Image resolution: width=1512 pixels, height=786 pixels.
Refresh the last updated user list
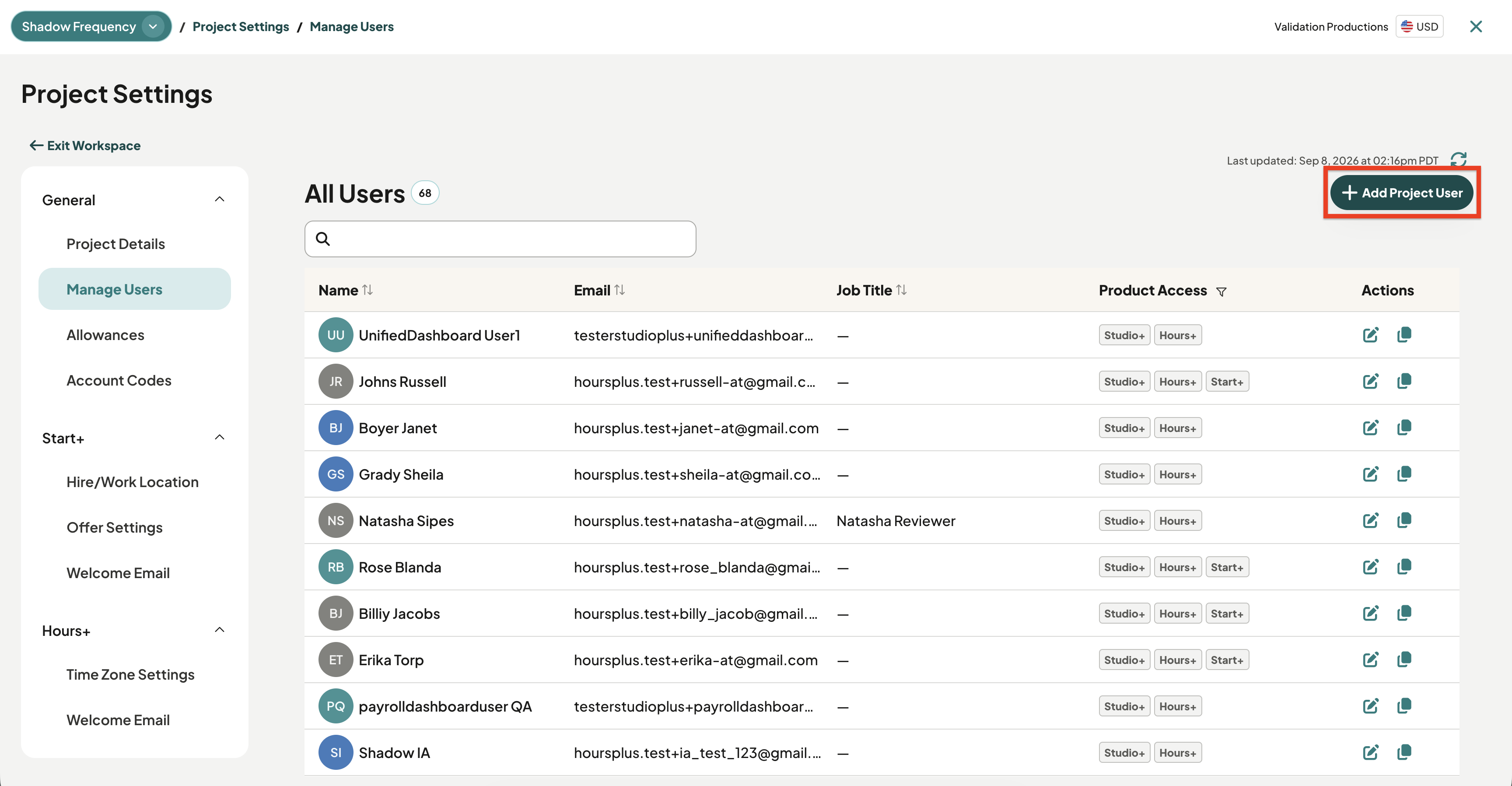click(1459, 160)
